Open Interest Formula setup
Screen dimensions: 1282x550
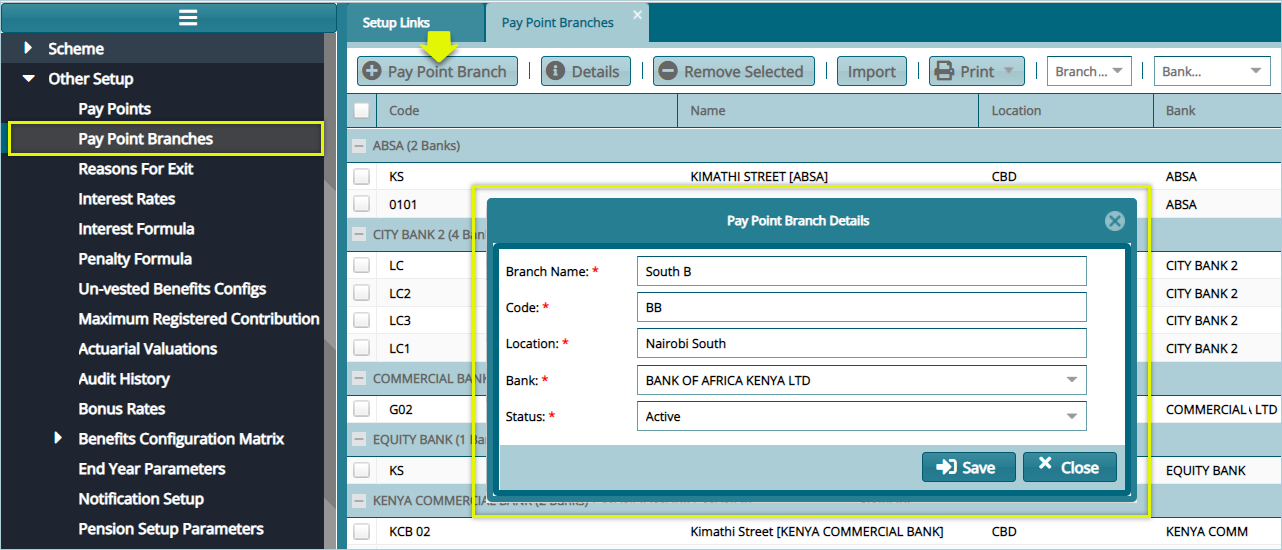coord(136,229)
